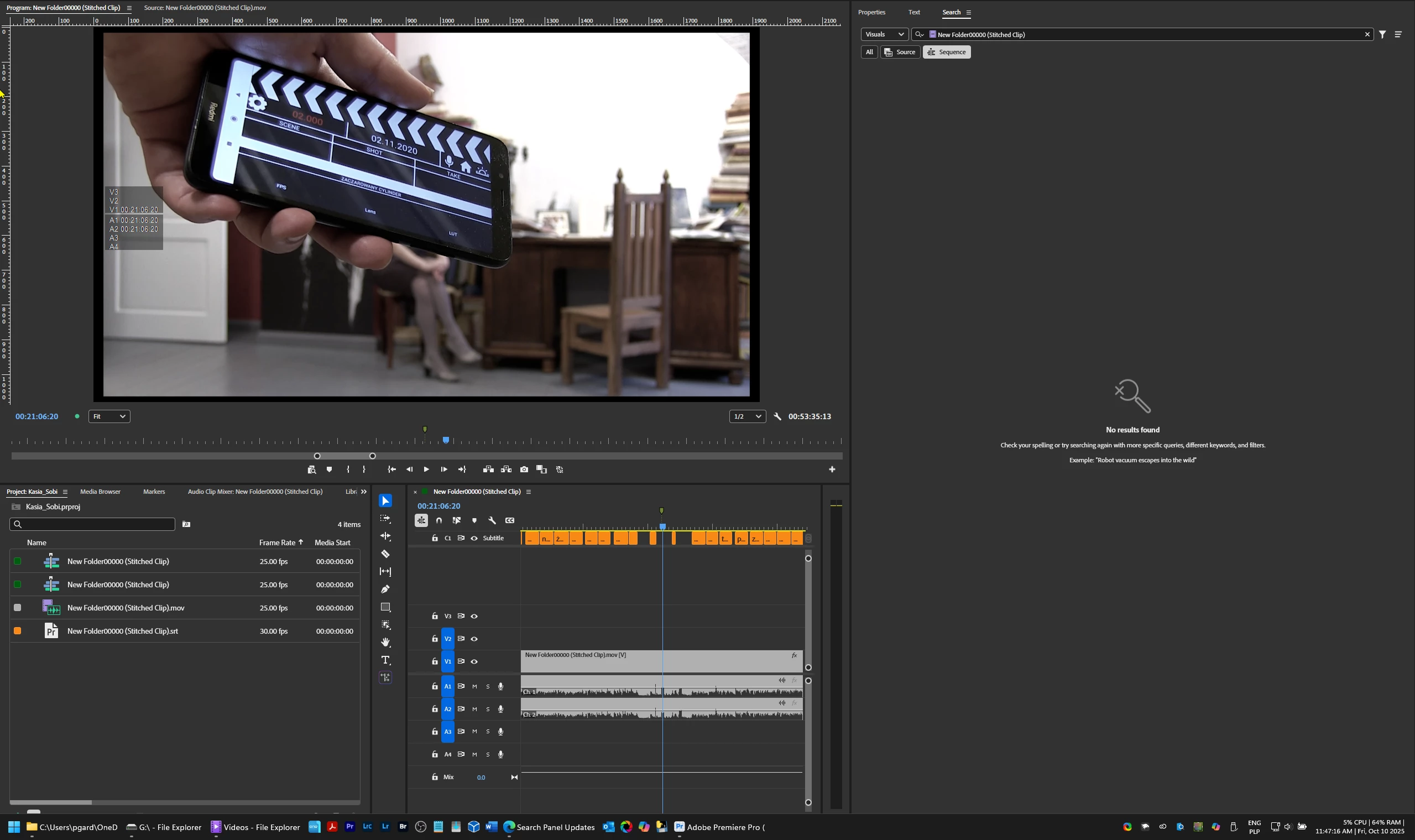Select the Hand tool
This screenshot has height=840, width=1415.
pyautogui.click(x=385, y=643)
